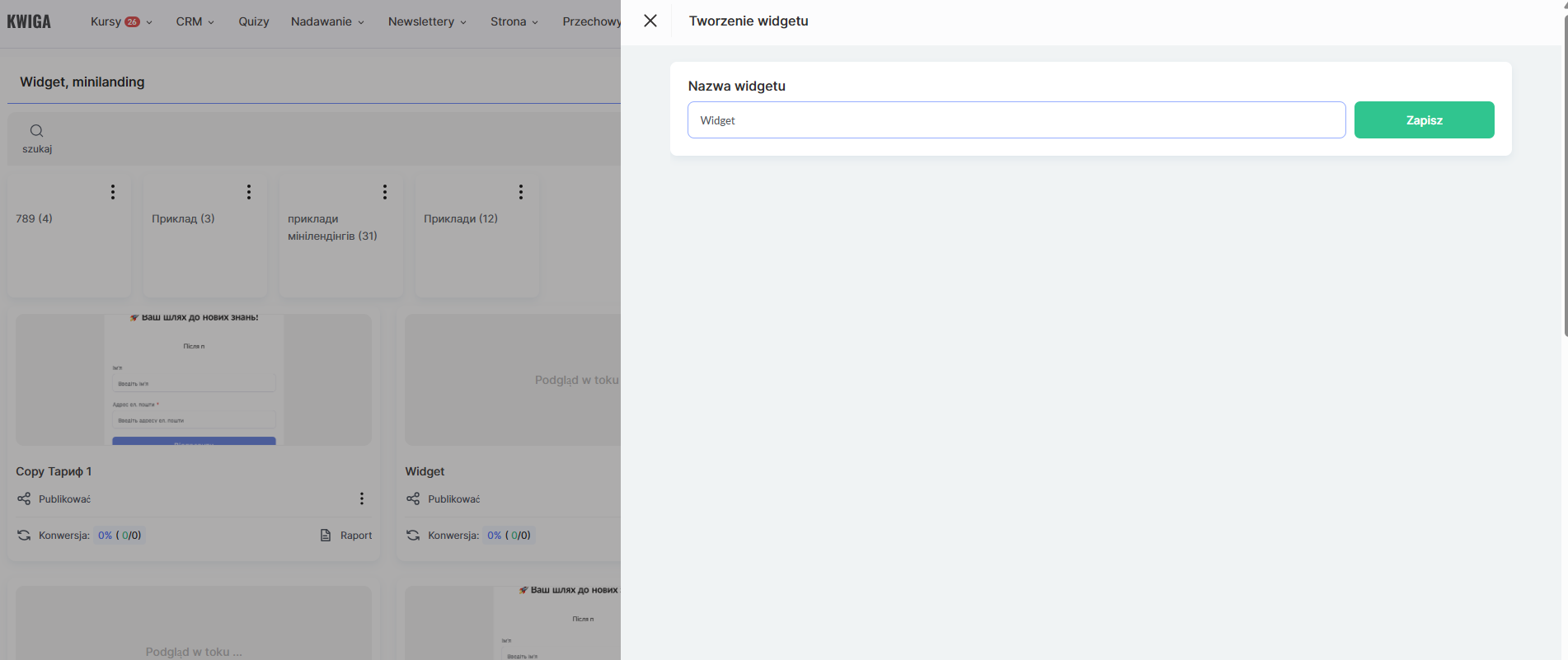This screenshot has height=660, width=1568.
Task: Open more options for Copy Тариф 1
Action: click(x=361, y=499)
